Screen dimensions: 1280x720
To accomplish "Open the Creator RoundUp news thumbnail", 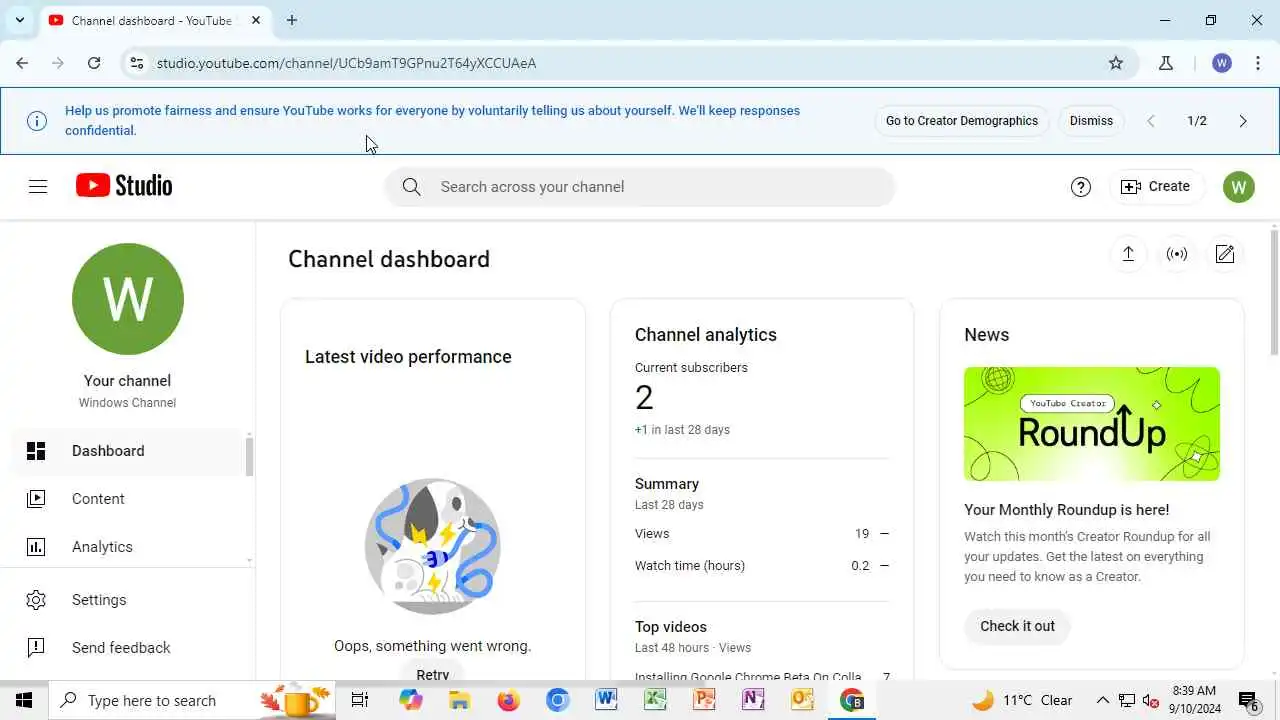I will [x=1092, y=424].
